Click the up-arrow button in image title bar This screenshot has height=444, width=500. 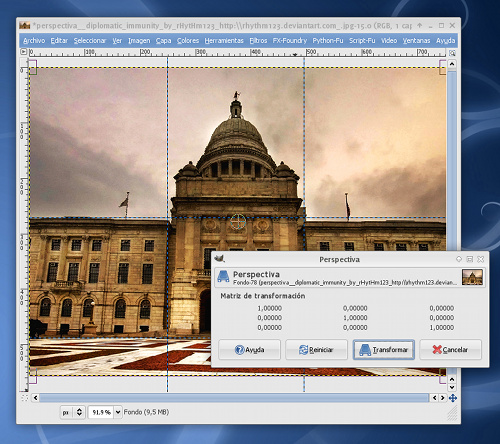point(420,25)
